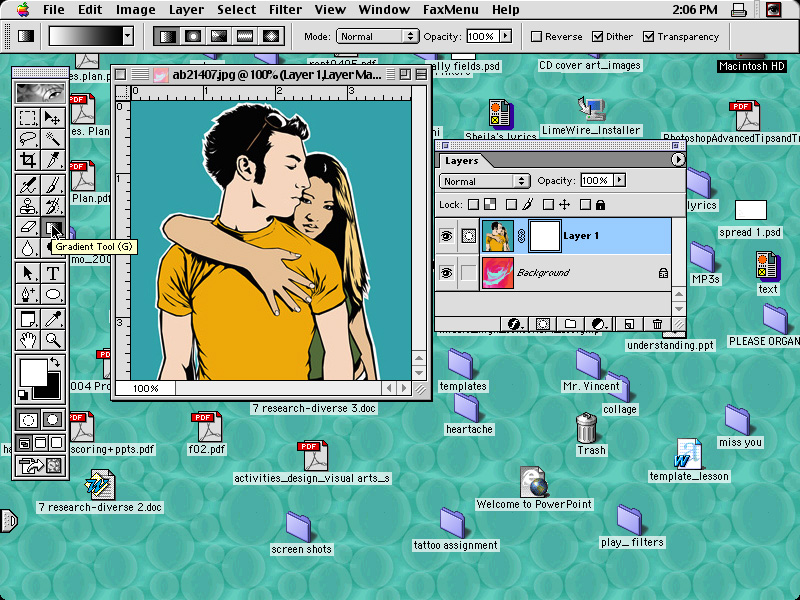The height and width of the screenshot is (600, 800).
Task: Hide Layer 1 with eye icon
Action: coord(446,236)
